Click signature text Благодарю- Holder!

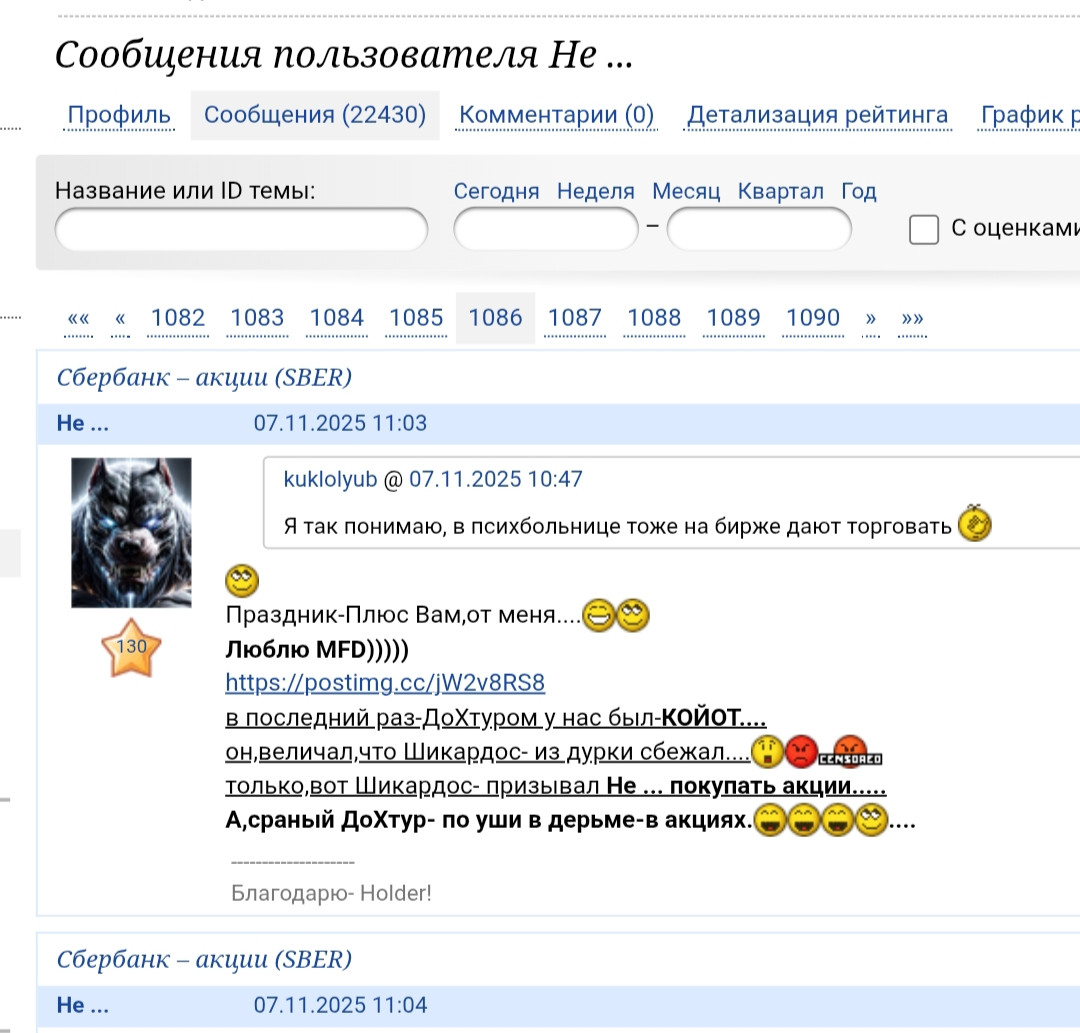[331, 893]
